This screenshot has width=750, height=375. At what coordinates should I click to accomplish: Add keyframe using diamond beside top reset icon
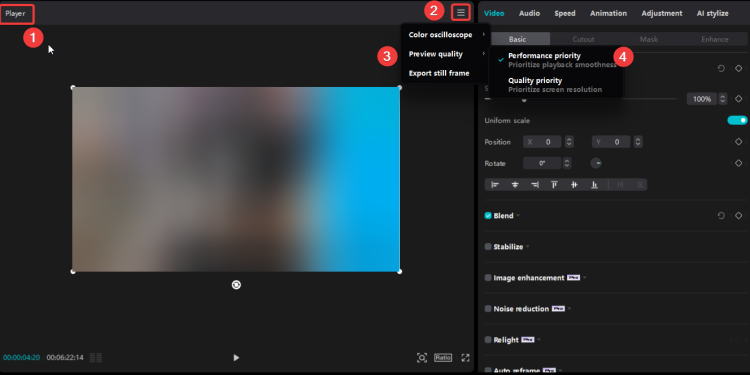pyautogui.click(x=739, y=68)
